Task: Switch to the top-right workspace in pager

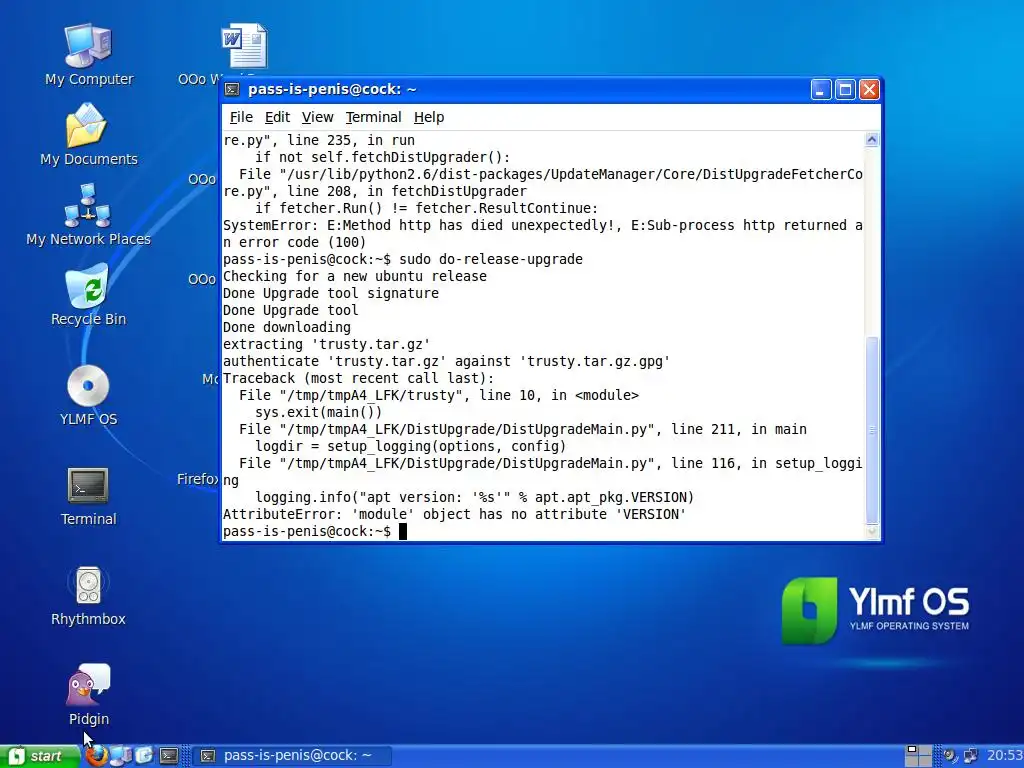Action: [925, 750]
